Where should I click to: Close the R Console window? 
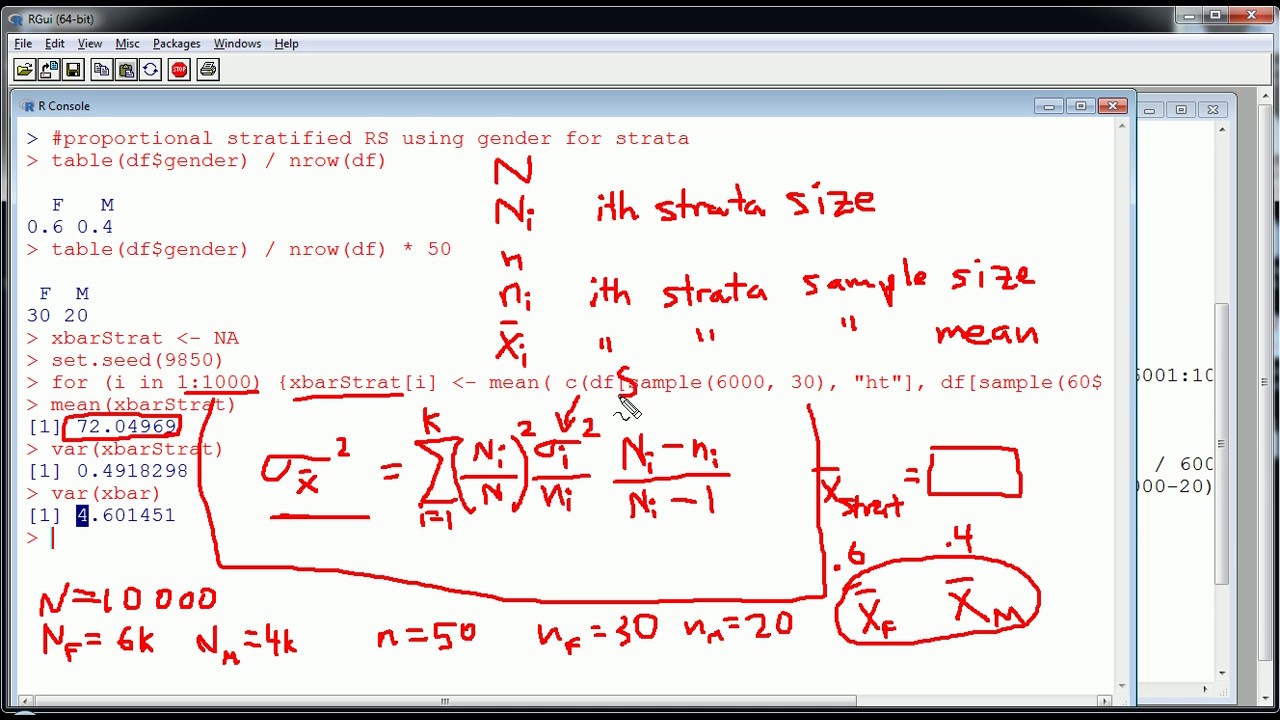[x=1112, y=106]
